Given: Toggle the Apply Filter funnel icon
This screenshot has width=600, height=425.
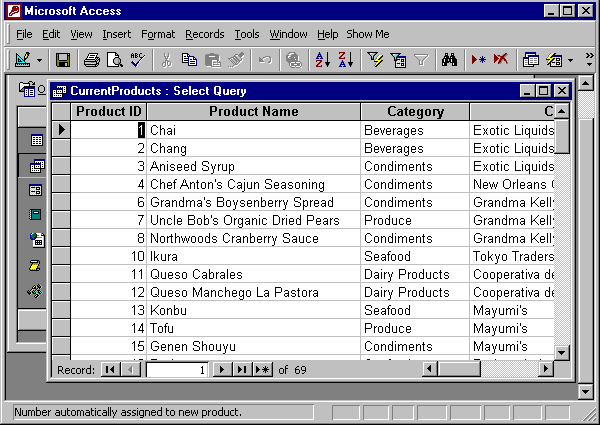Looking at the screenshot, I should coord(421,60).
